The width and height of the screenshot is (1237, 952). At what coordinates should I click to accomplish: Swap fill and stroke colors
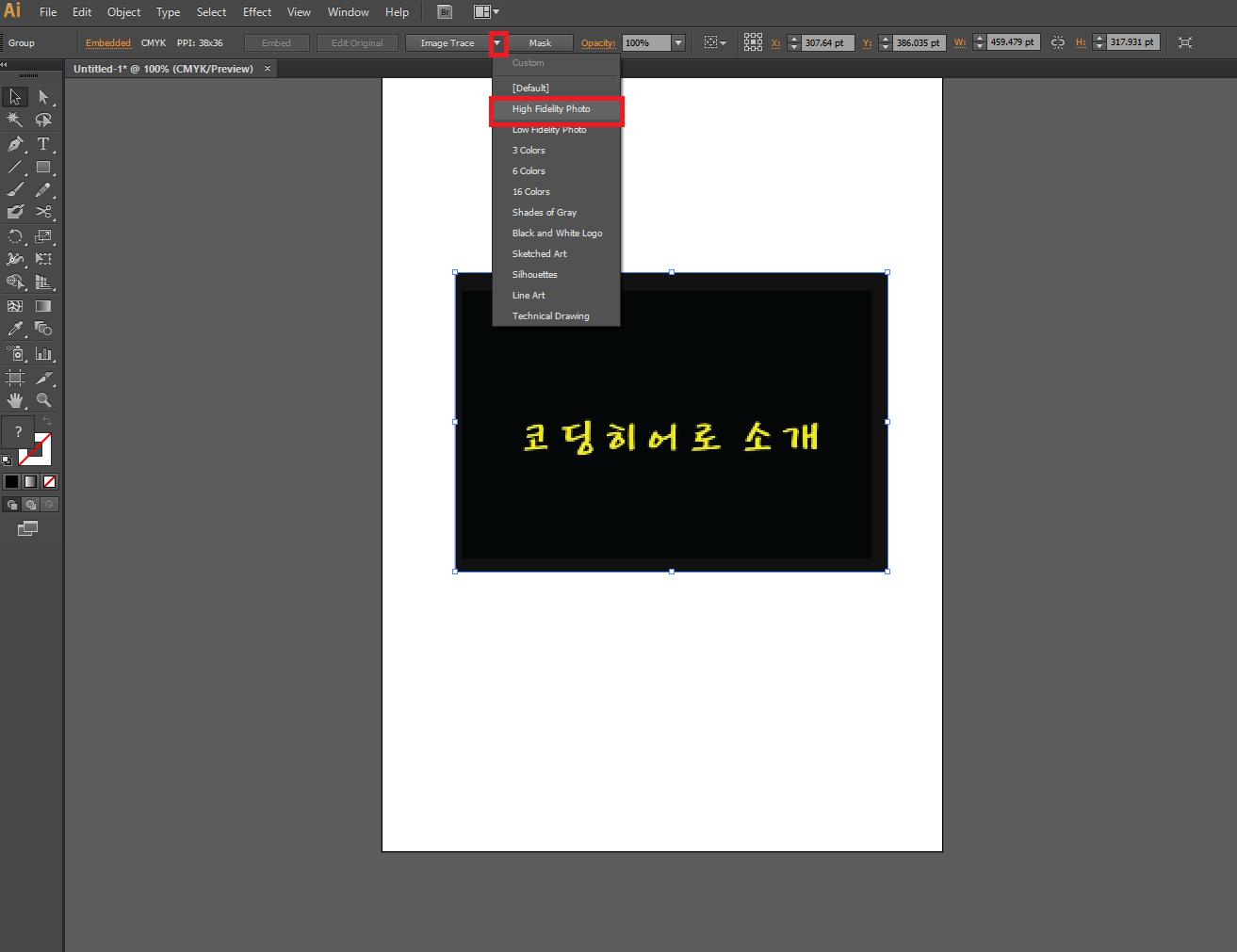click(x=47, y=421)
